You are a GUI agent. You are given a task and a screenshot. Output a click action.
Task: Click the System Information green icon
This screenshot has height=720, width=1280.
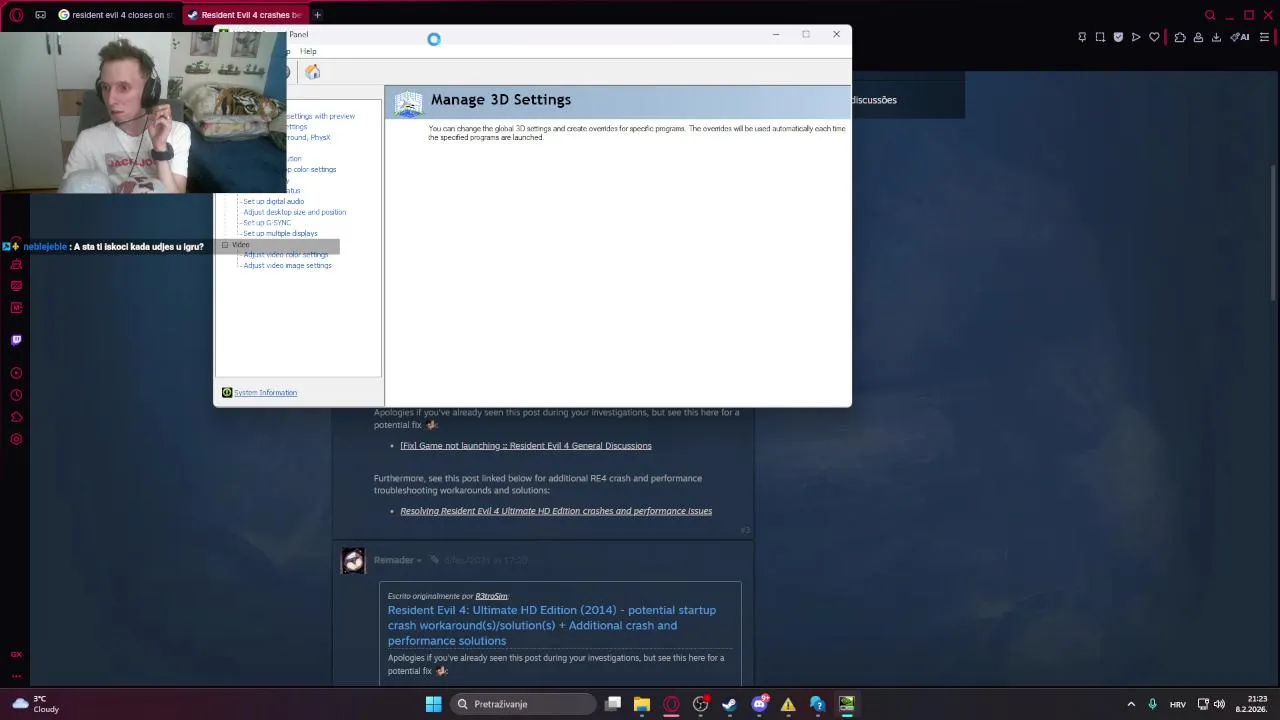pos(227,393)
